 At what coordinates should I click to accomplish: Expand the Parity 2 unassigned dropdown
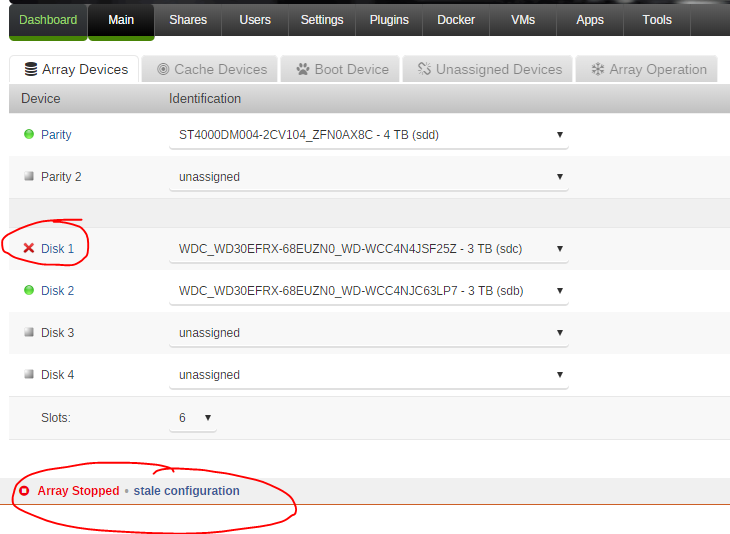pos(369,177)
